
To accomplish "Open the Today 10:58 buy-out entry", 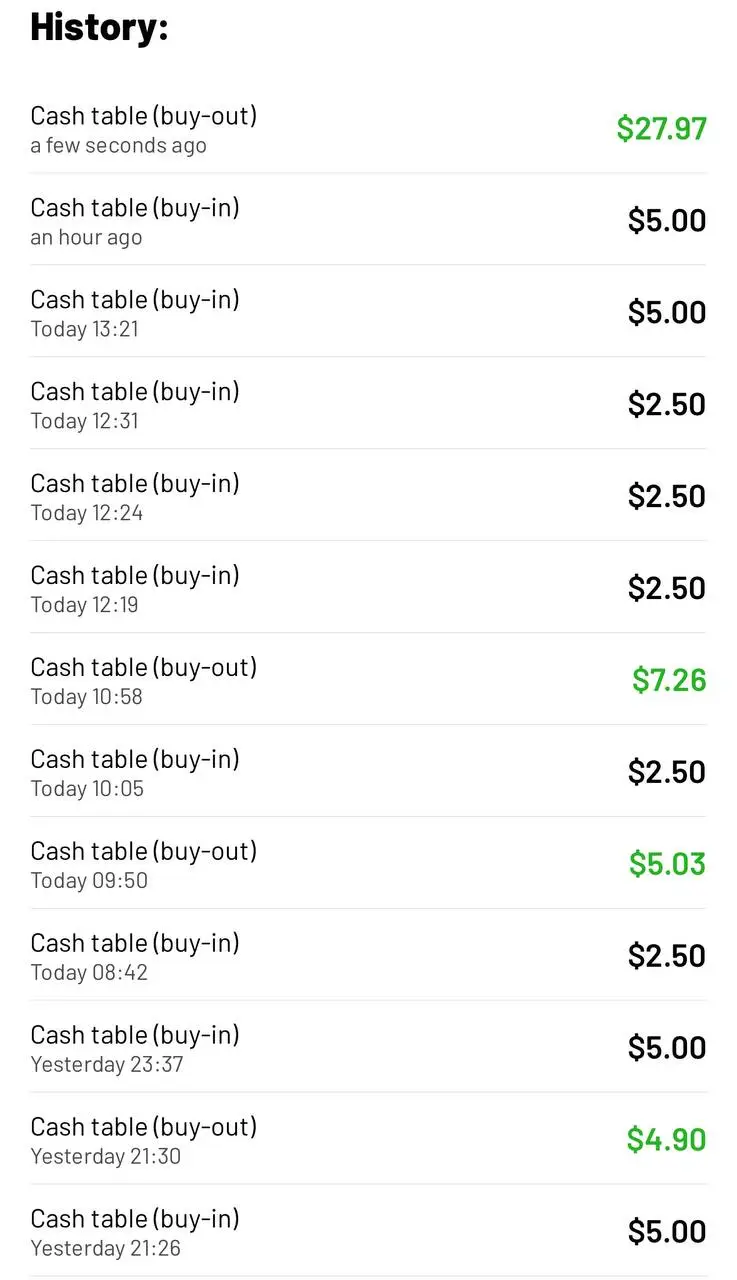I will (368, 680).
